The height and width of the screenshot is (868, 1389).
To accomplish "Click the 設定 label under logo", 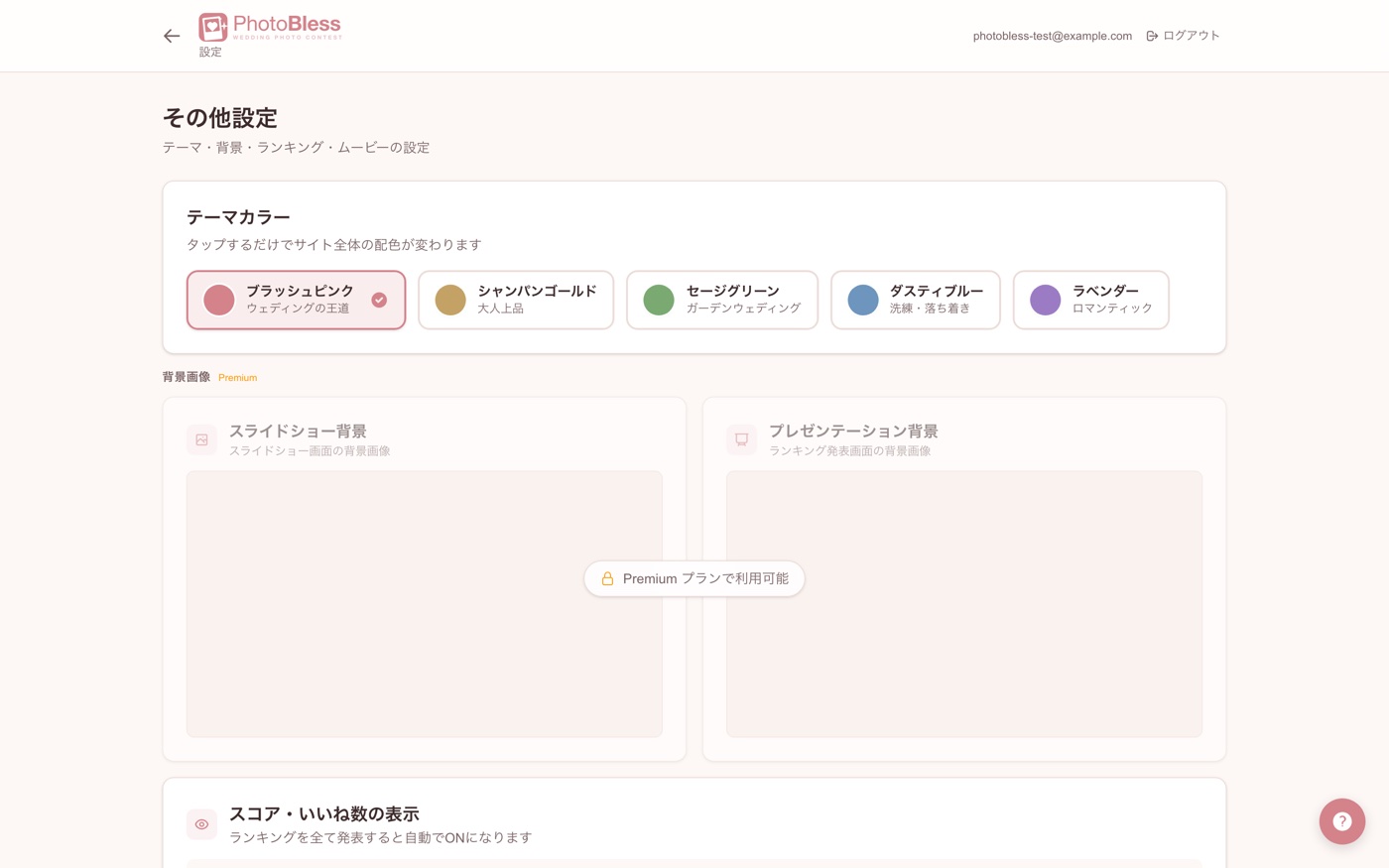I will click(210, 53).
